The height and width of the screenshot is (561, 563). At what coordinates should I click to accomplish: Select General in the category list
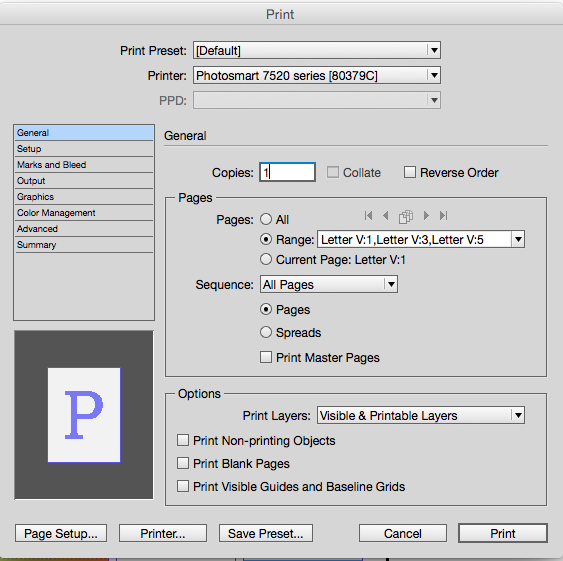point(84,133)
